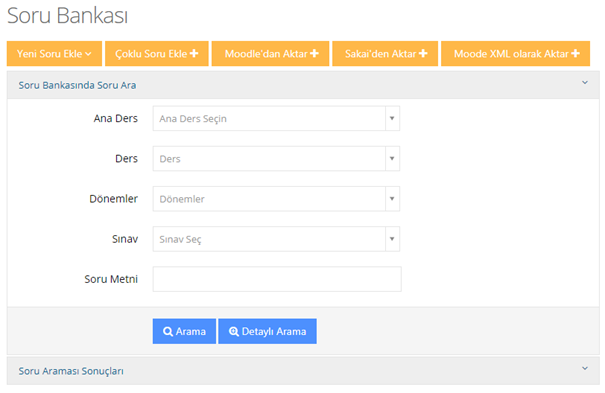The image size is (605, 393).
Task: Collapse the Soru Bankasında Soru Ara panel chevron
Action: point(585,83)
